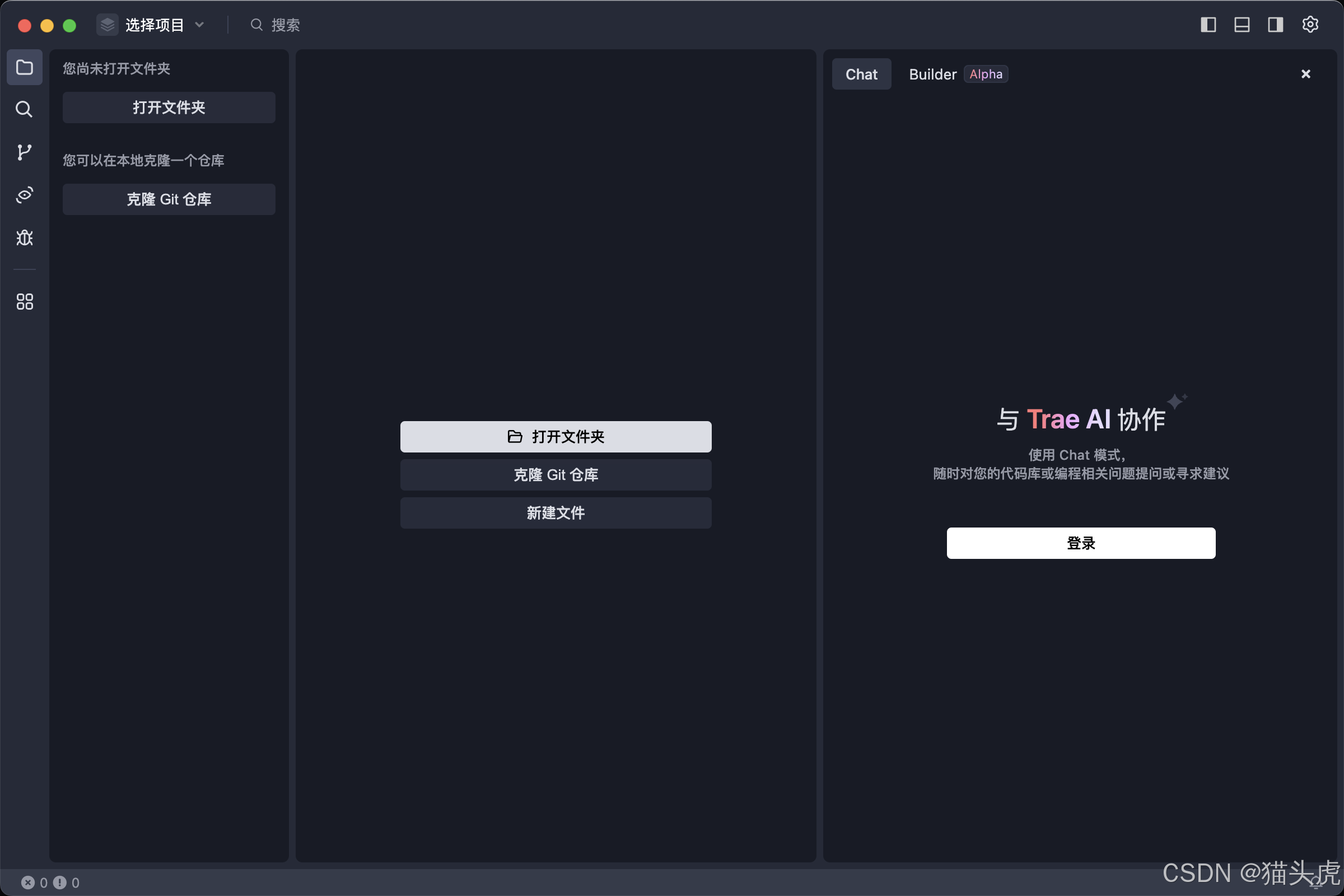This screenshot has height=896, width=1344.
Task: Click the center 克隆 Git 仓库 button
Action: [x=556, y=475]
